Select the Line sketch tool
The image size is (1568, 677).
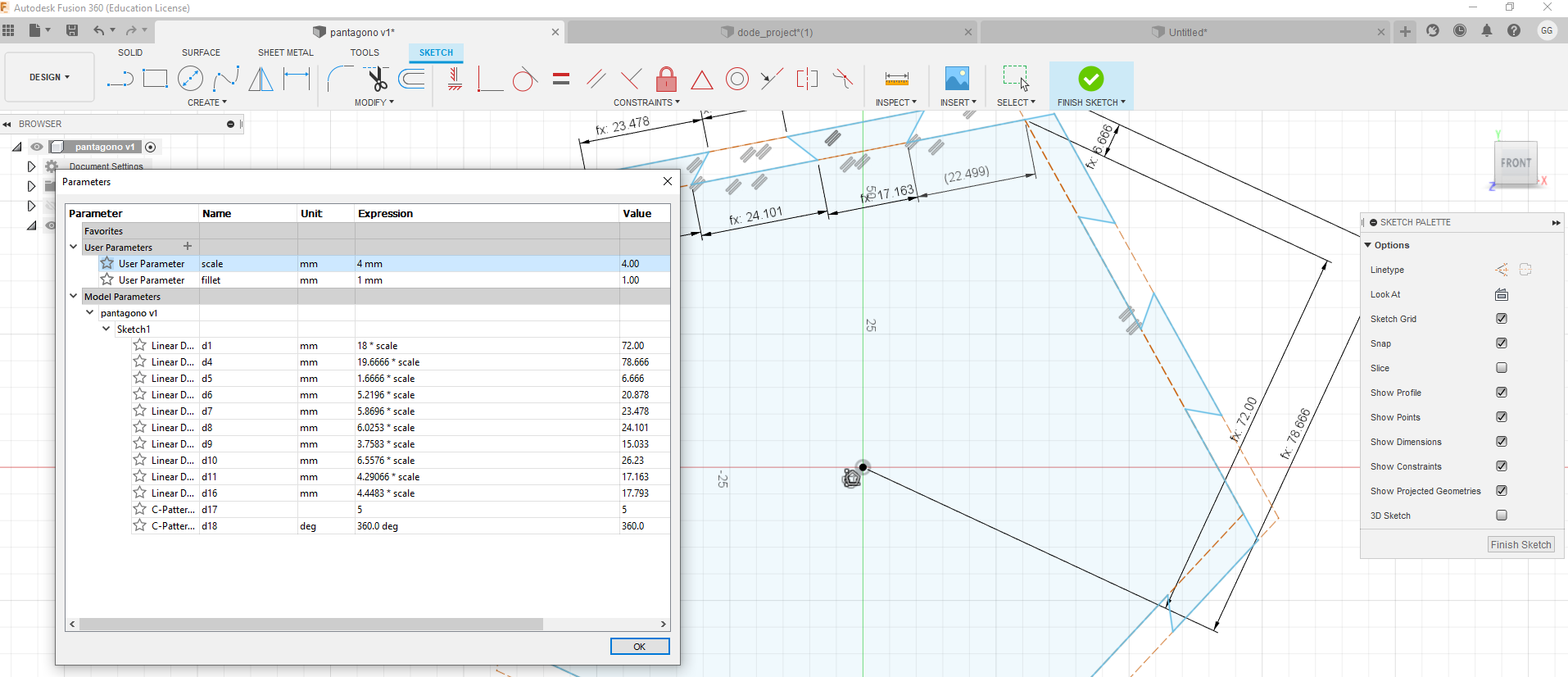coord(120,79)
